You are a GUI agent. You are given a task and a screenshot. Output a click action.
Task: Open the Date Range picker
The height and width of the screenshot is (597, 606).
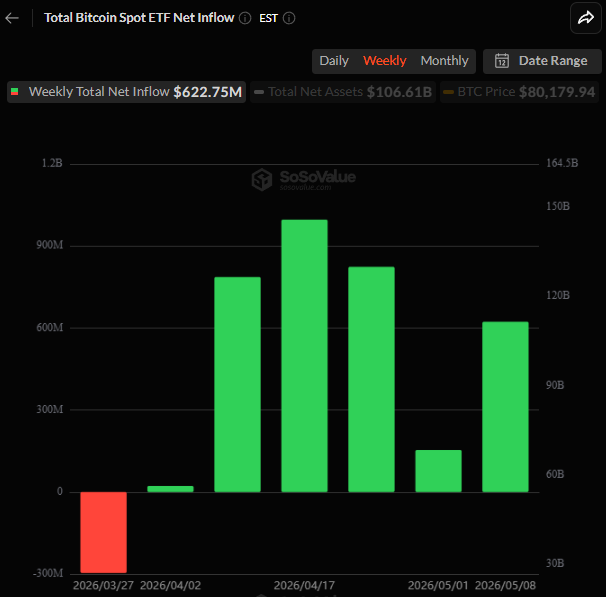(542, 61)
